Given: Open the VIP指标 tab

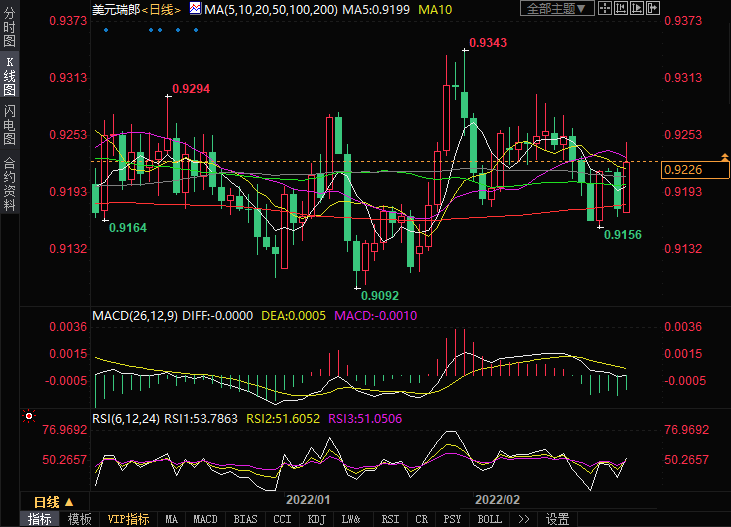Looking at the screenshot, I should 128,519.
